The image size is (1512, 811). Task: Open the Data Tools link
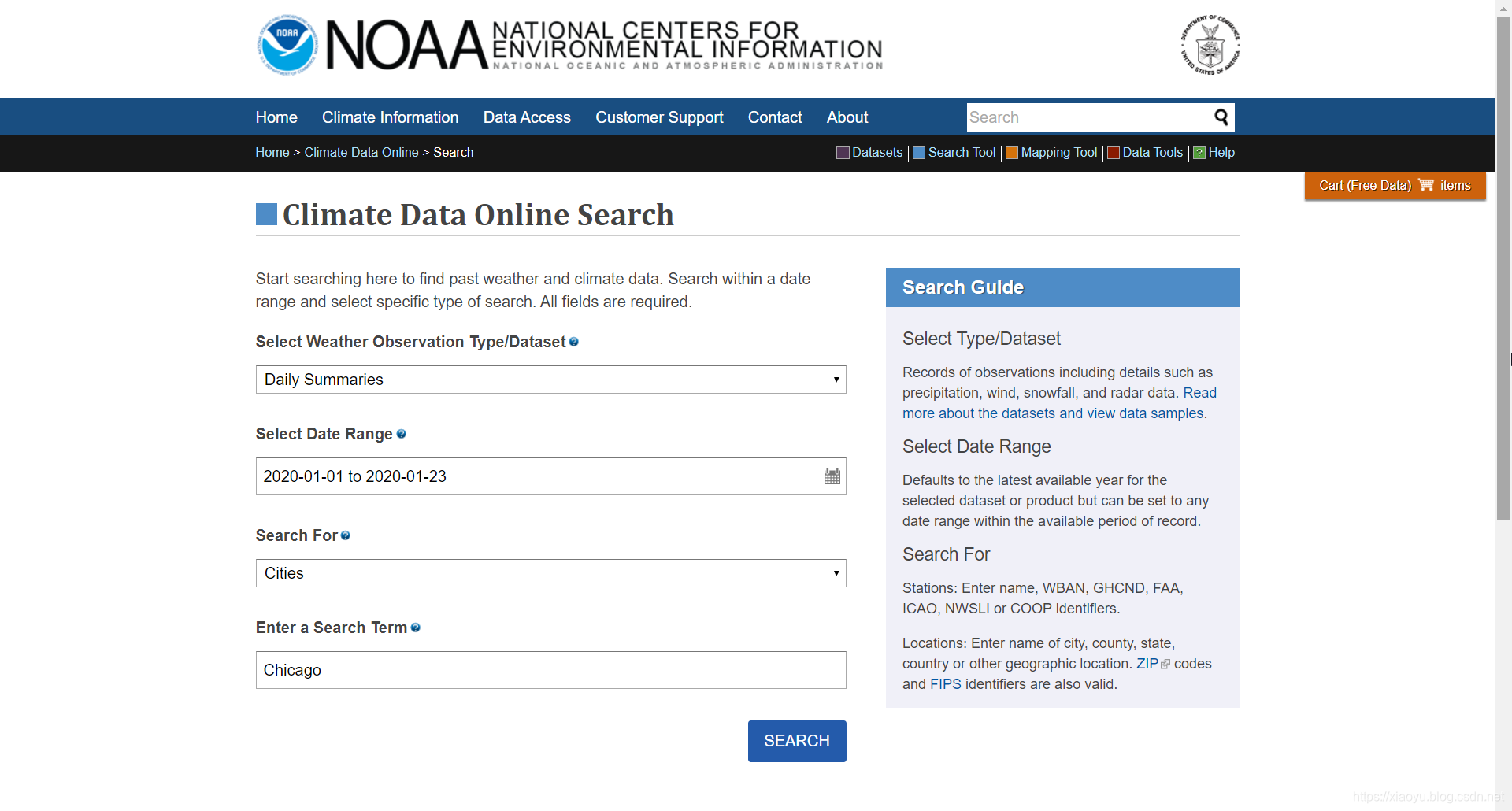coord(1152,152)
